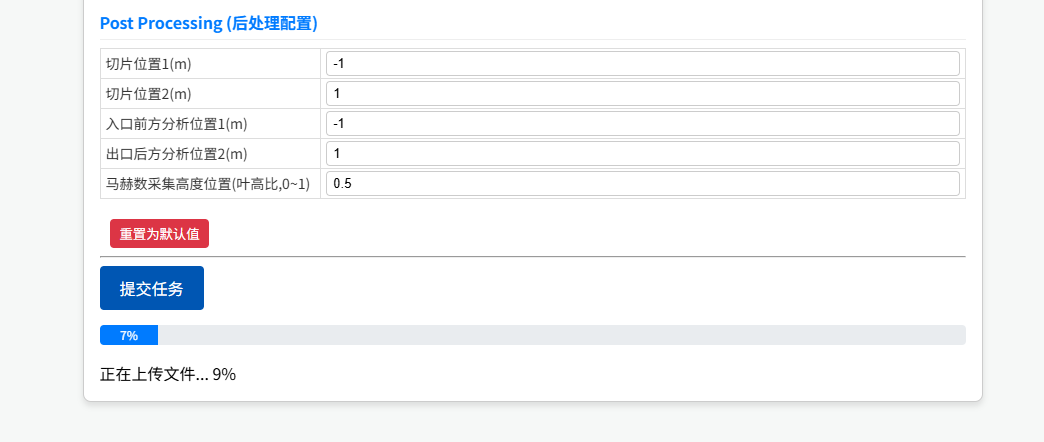This screenshot has height=442, width=1044.
Task: Click the Post Processing (后处理配置) heading
Action: pyautogui.click(x=215, y=23)
